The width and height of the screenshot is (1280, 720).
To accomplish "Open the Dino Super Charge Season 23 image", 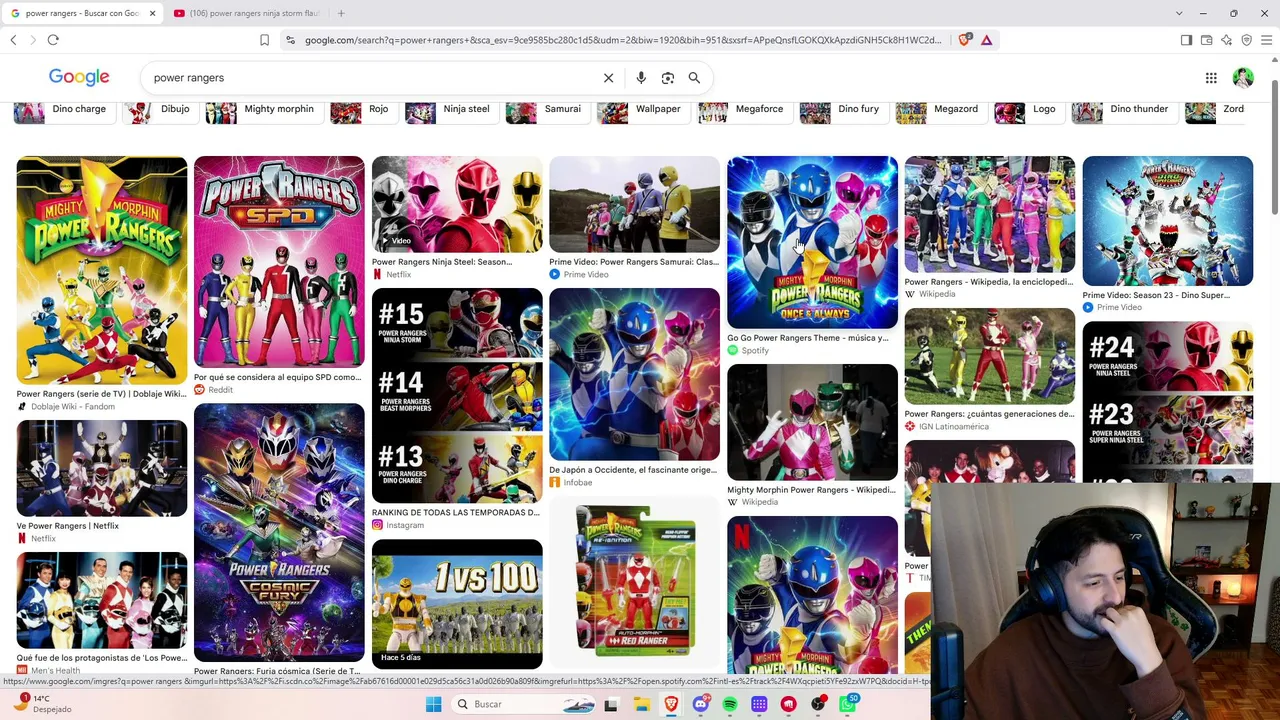I will click(x=1167, y=221).
